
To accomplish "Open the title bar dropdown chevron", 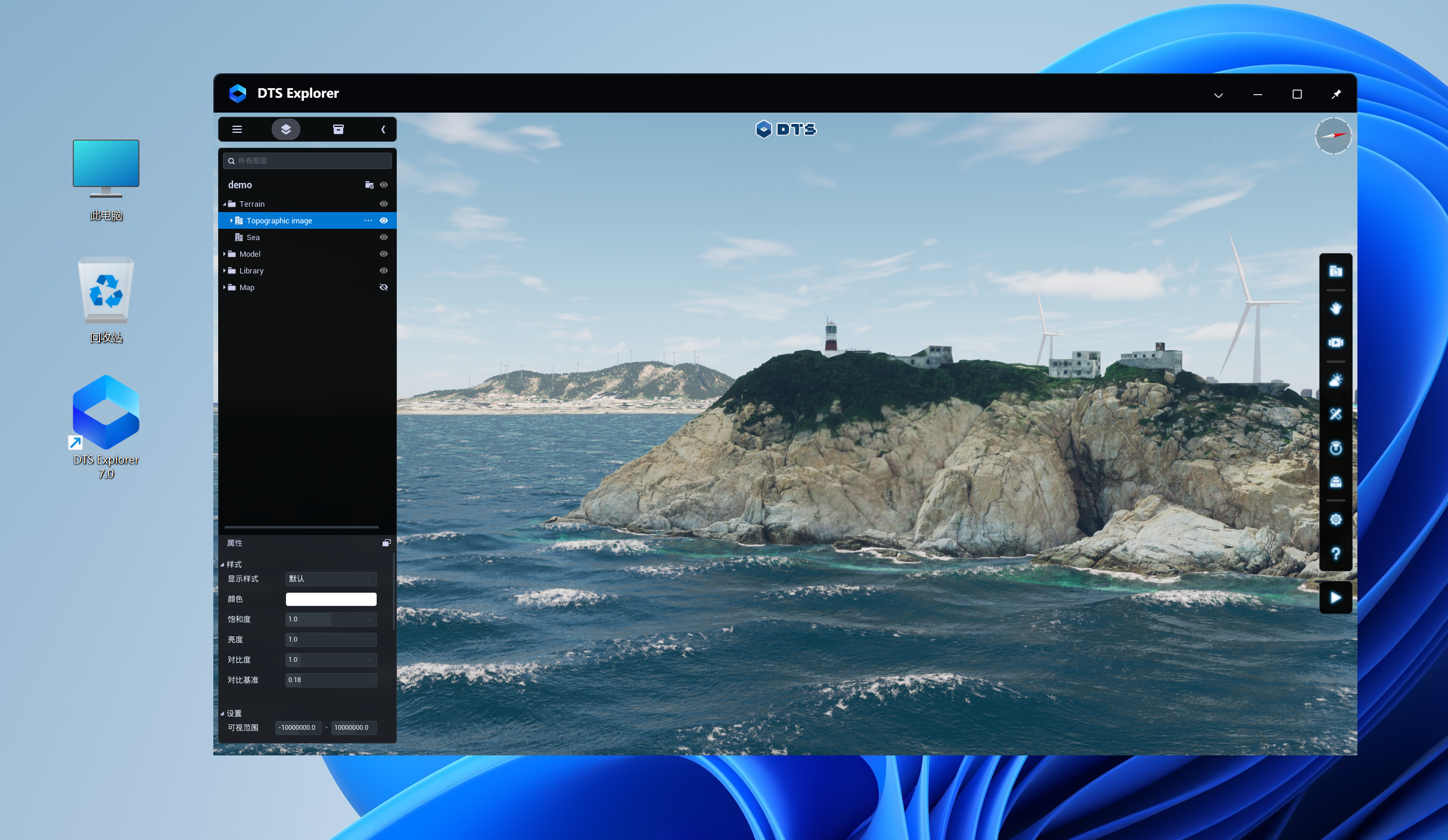I will (1219, 95).
